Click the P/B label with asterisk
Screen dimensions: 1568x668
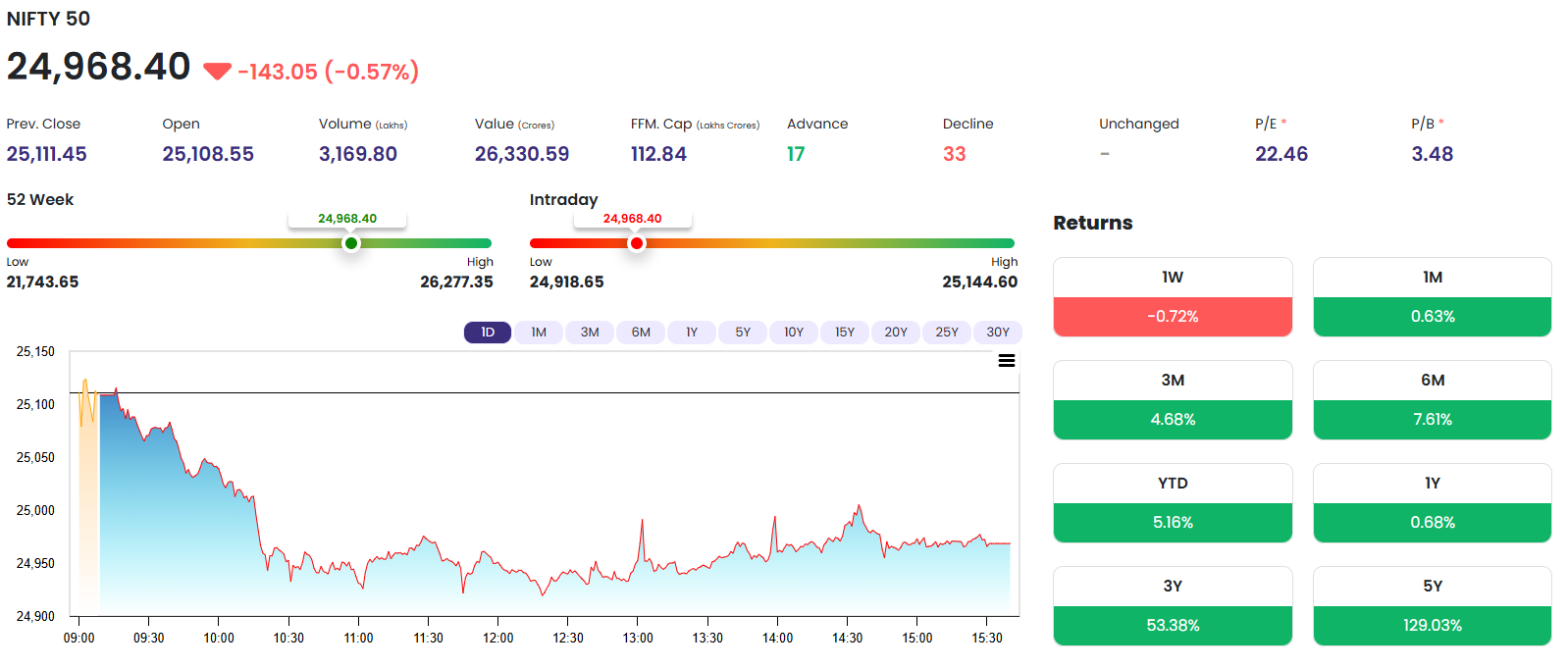click(x=1428, y=124)
